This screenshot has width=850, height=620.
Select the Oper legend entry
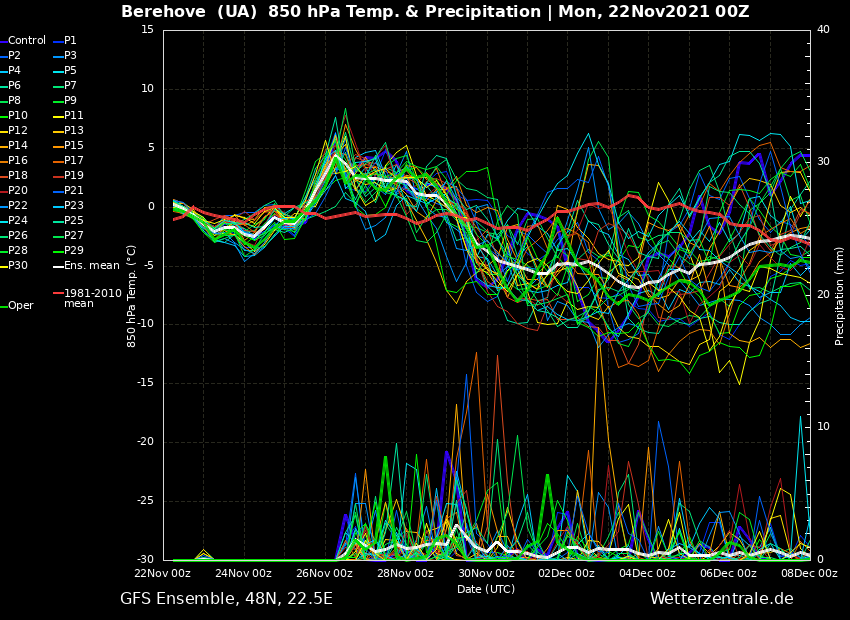pyautogui.click(x=21, y=306)
